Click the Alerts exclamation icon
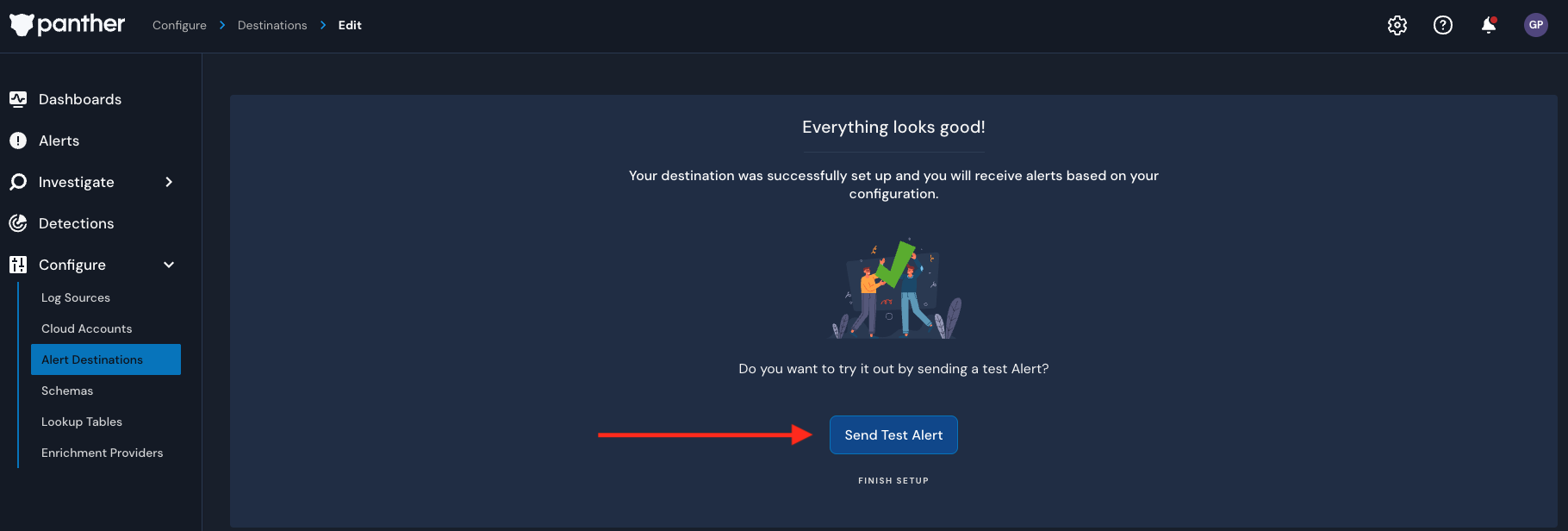 point(18,141)
